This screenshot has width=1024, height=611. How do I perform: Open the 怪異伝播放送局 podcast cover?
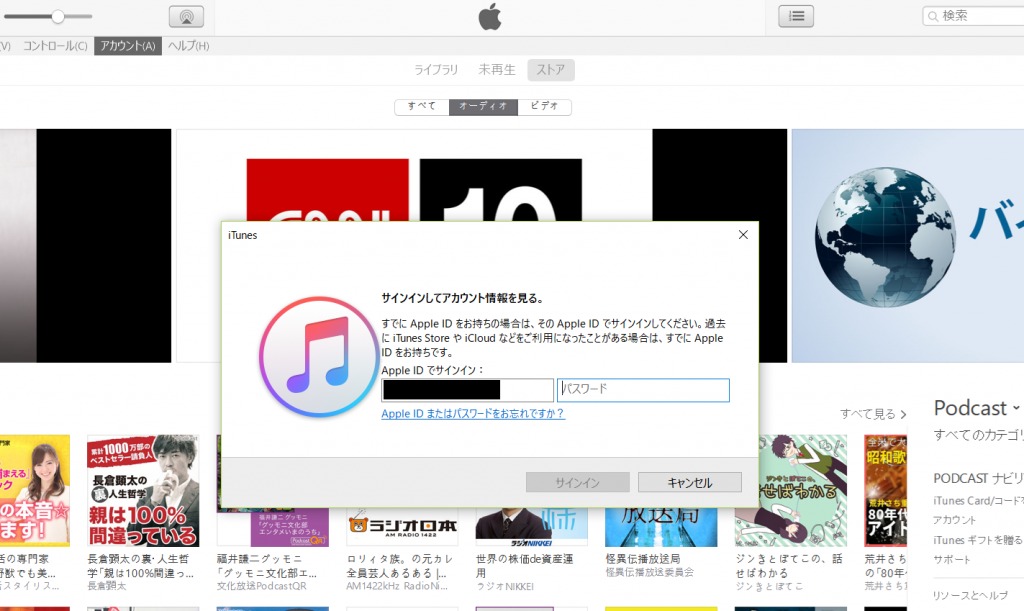(661, 527)
